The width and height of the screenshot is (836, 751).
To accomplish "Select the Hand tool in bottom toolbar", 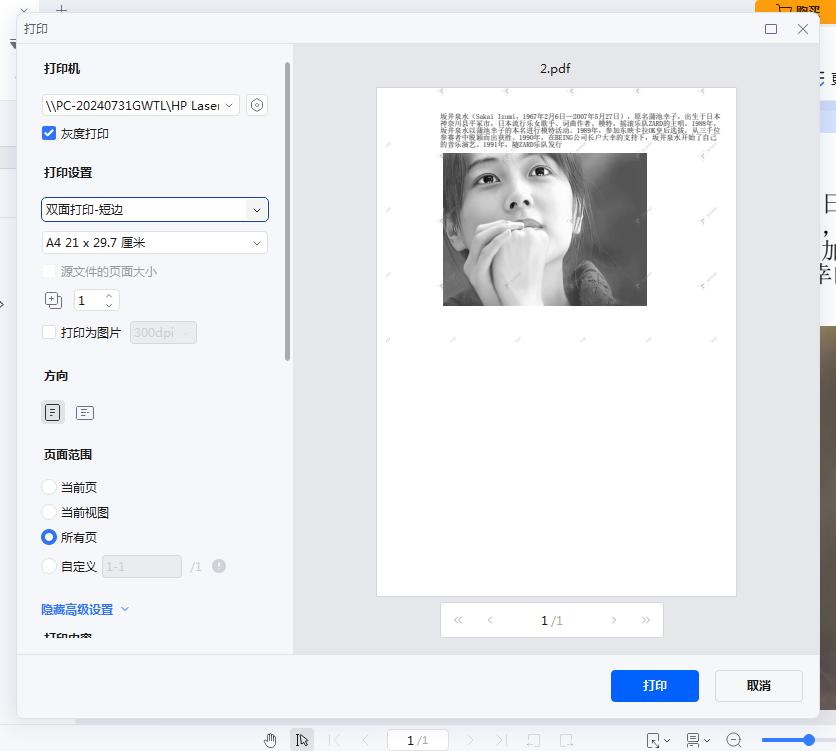I will point(270,738).
